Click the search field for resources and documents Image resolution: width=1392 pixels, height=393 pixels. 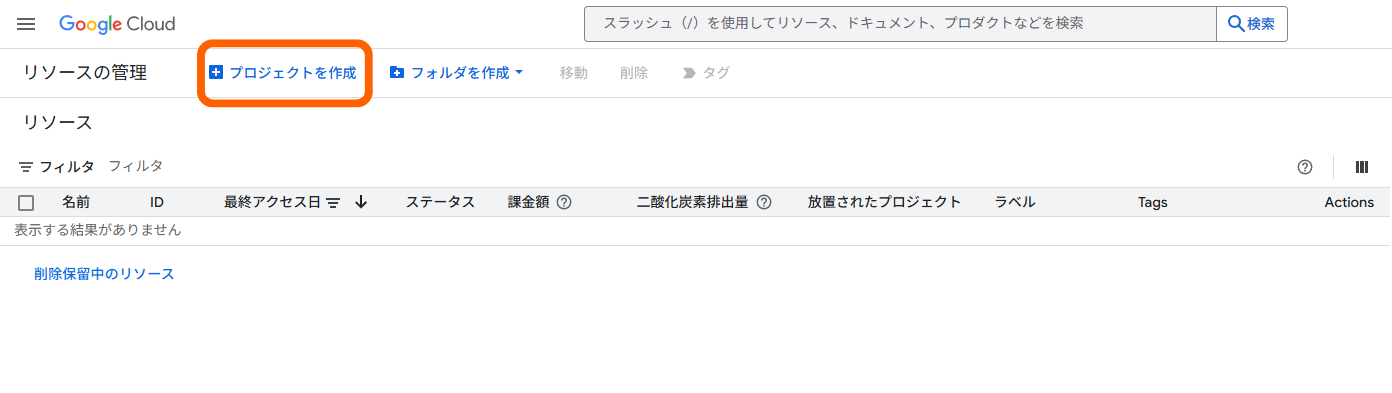coord(900,24)
